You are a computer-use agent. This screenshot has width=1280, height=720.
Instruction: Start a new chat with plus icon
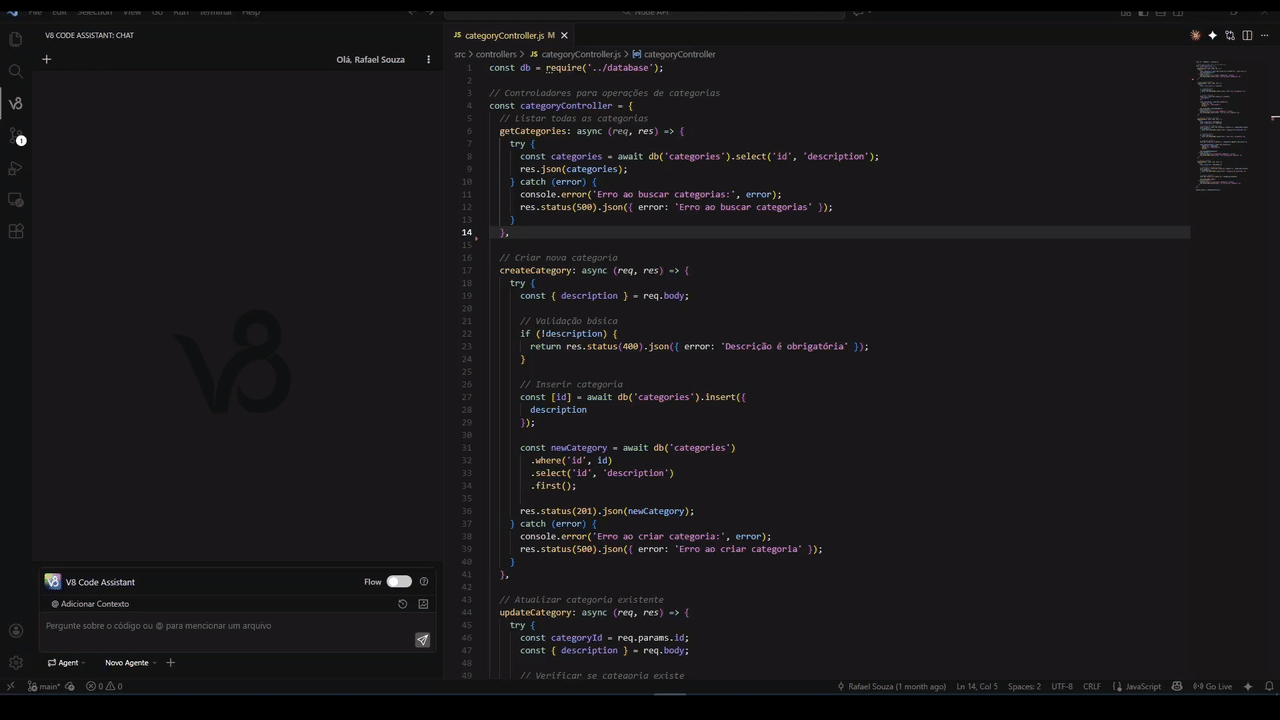(x=46, y=59)
